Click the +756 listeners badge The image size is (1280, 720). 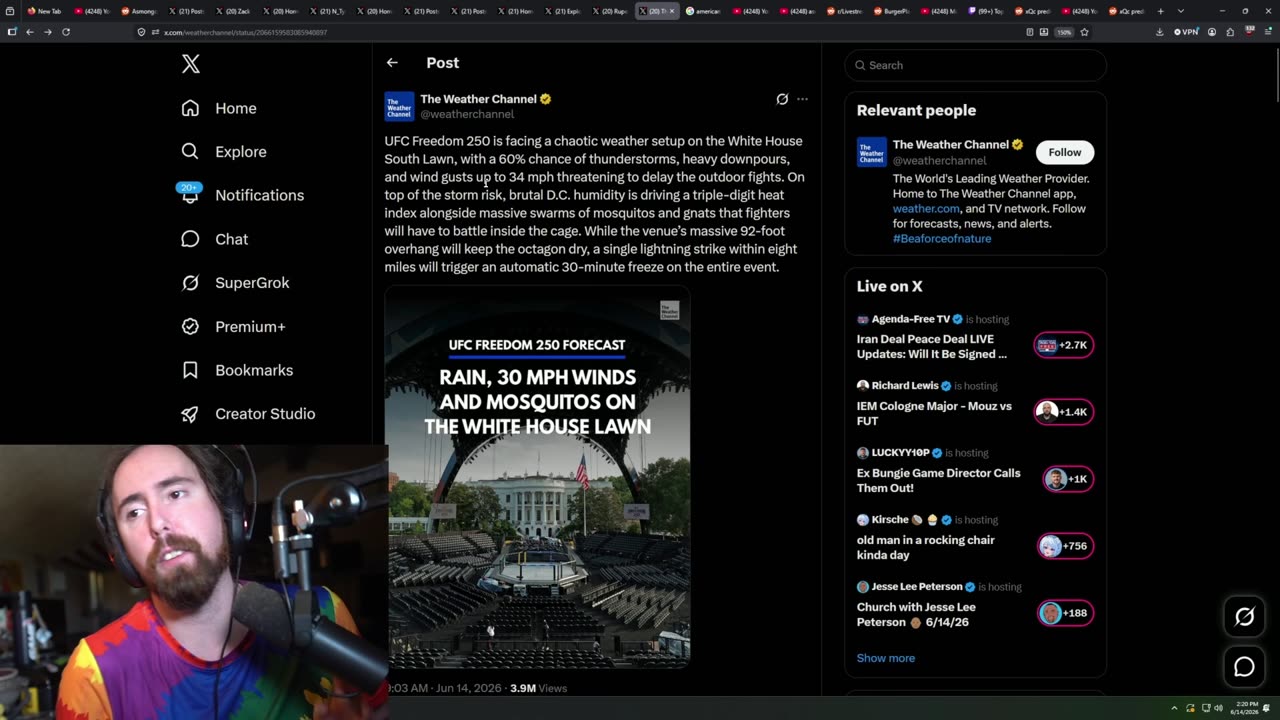(x=1064, y=546)
